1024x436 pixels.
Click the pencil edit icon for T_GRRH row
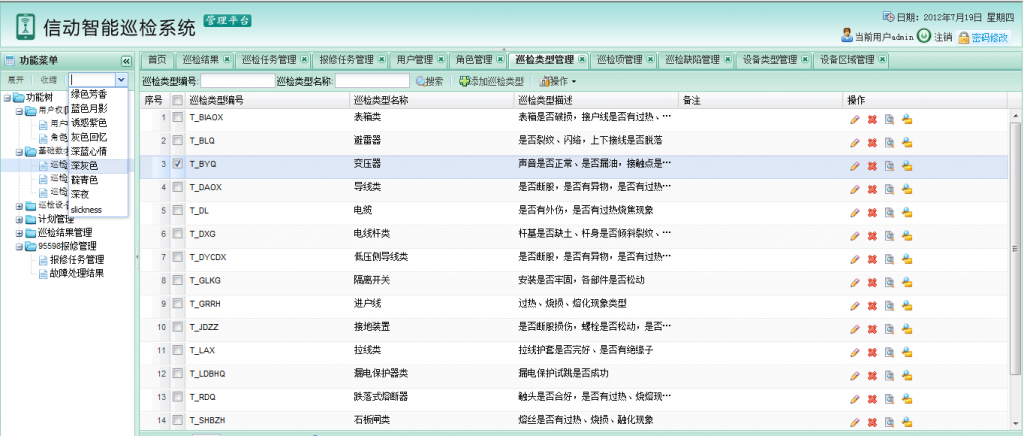pos(854,306)
